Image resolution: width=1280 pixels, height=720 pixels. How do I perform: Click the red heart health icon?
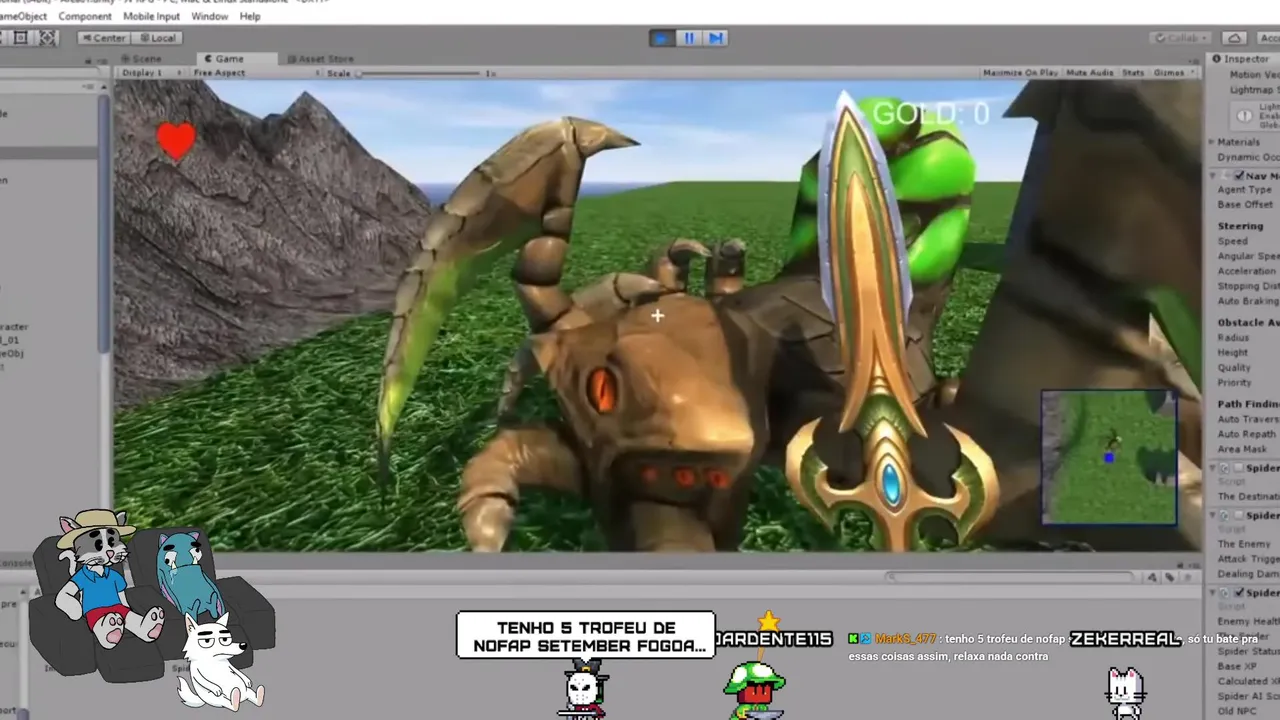click(x=176, y=141)
